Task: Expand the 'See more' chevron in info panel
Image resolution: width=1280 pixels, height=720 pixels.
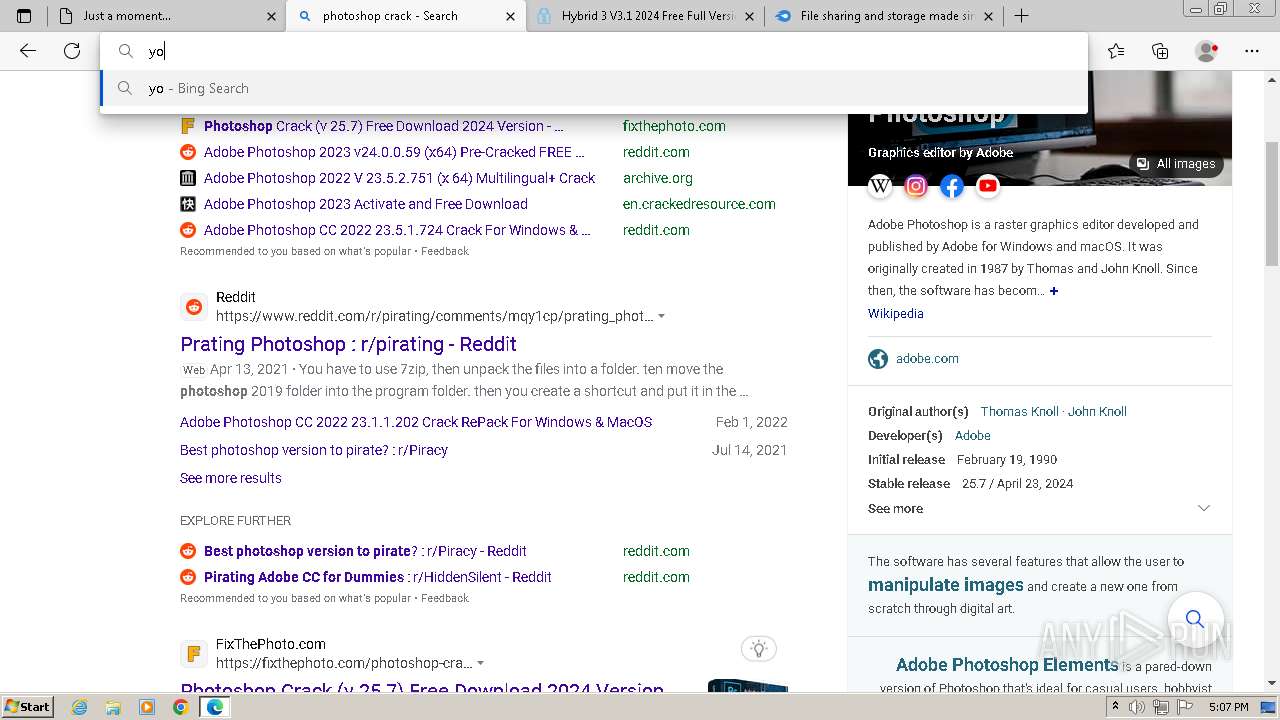Action: [1203, 508]
